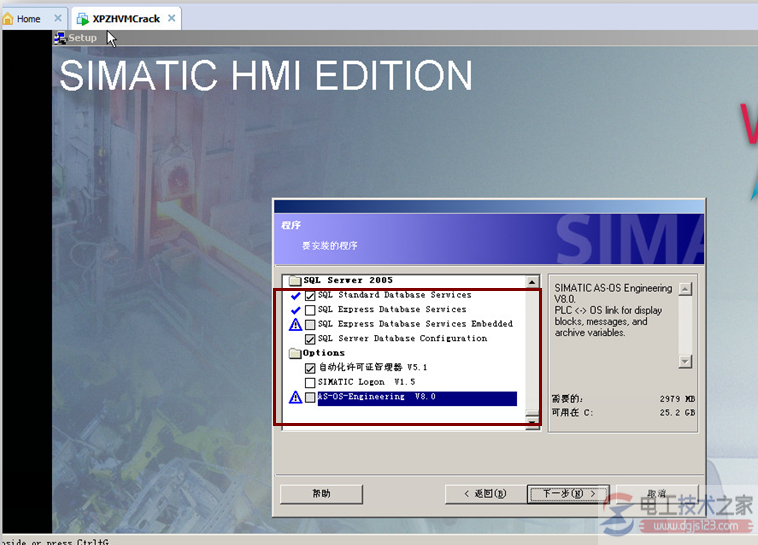Select SQL Server Database Configuration label

(x=402, y=339)
